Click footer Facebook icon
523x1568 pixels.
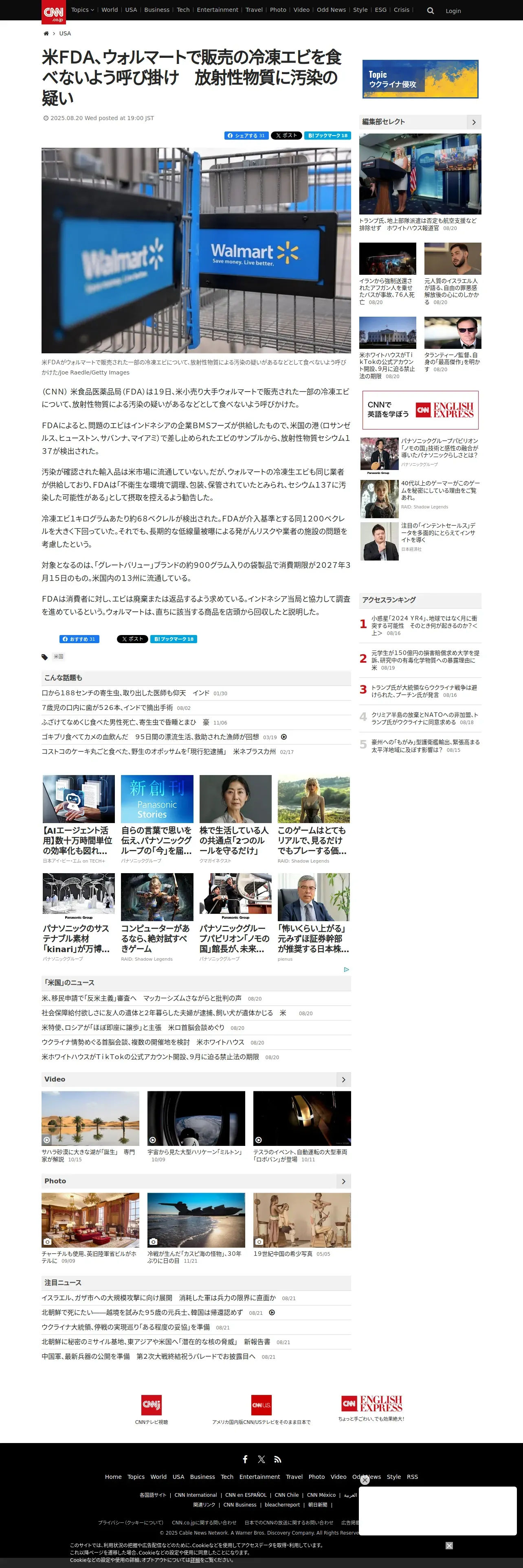pos(245,1459)
